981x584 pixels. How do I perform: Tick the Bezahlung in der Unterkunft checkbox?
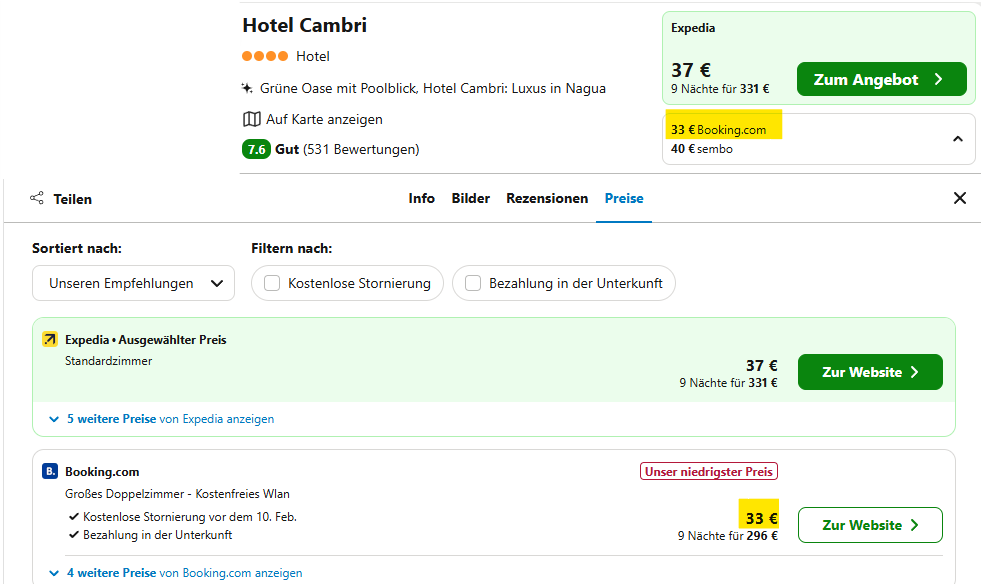pos(473,283)
